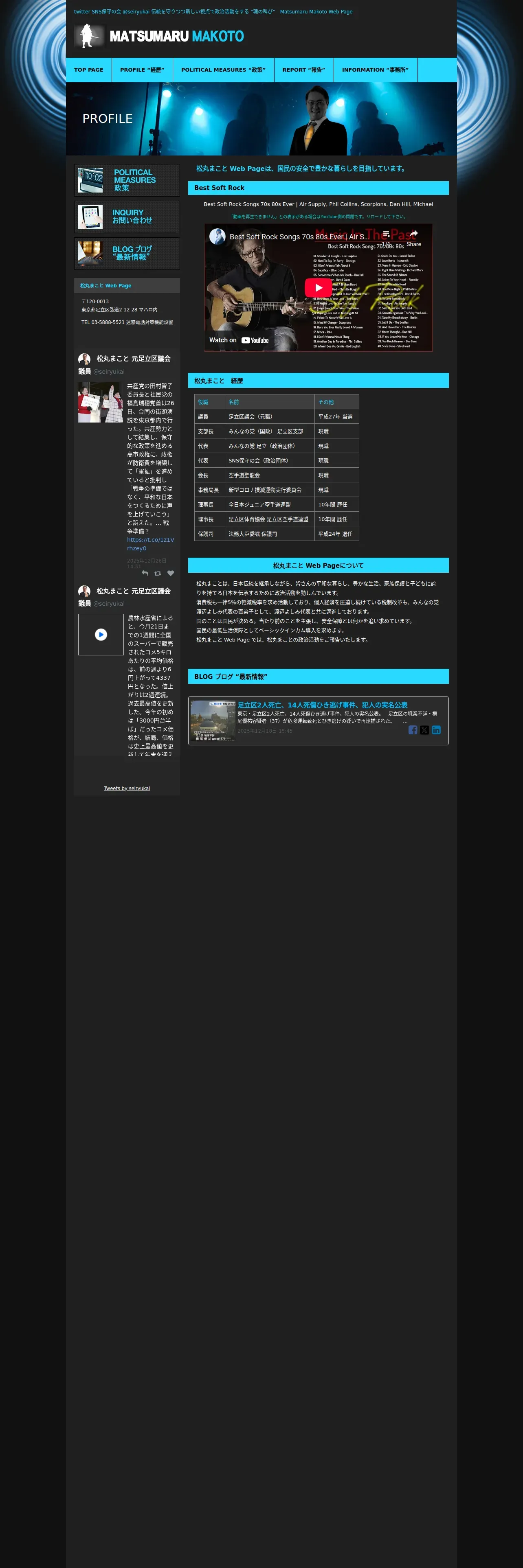Like the December 28 tweet
This screenshot has height=1568, width=523.
pos(171,573)
